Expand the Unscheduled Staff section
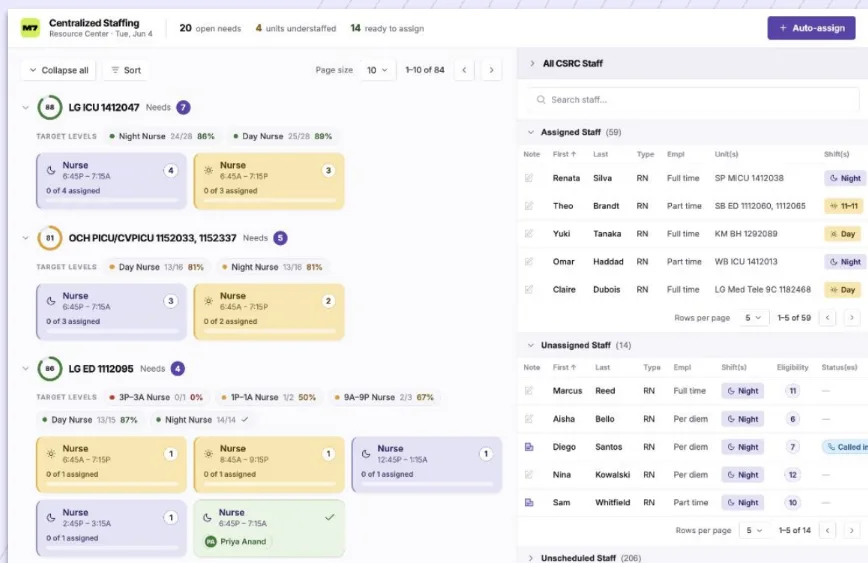The width and height of the screenshot is (868, 563). (x=531, y=558)
